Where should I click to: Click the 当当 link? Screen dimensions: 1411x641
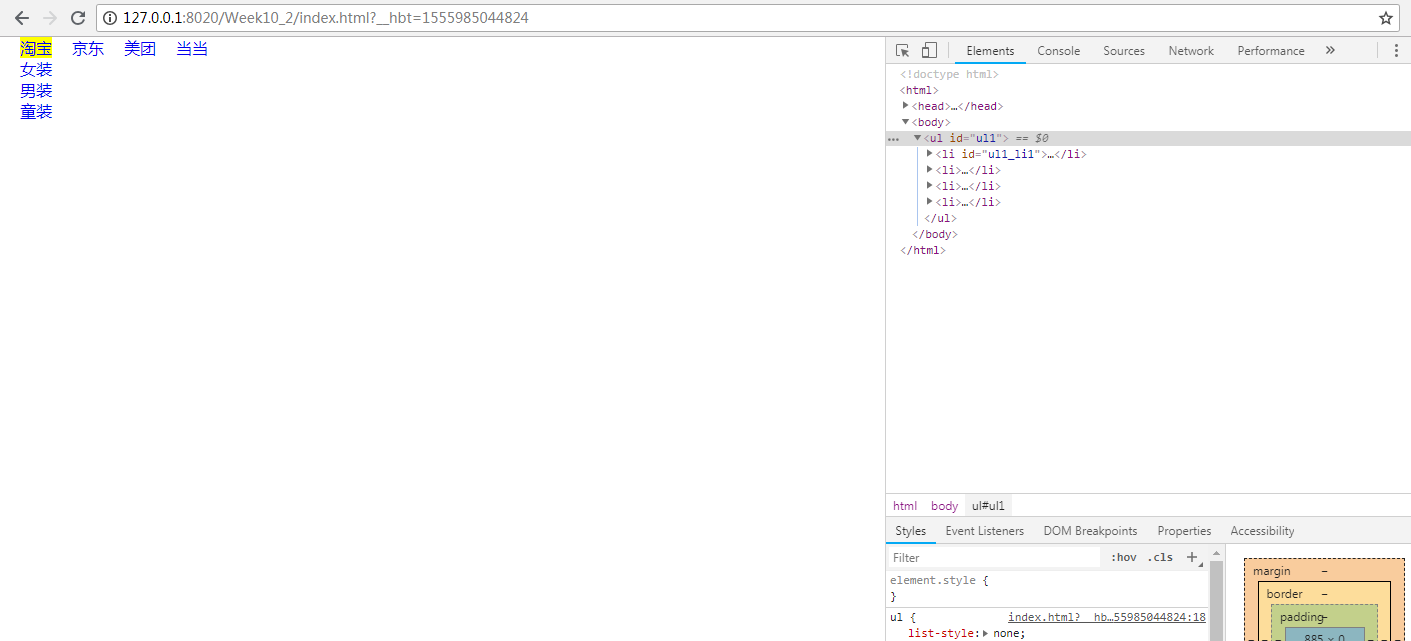[x=192, y=48]
